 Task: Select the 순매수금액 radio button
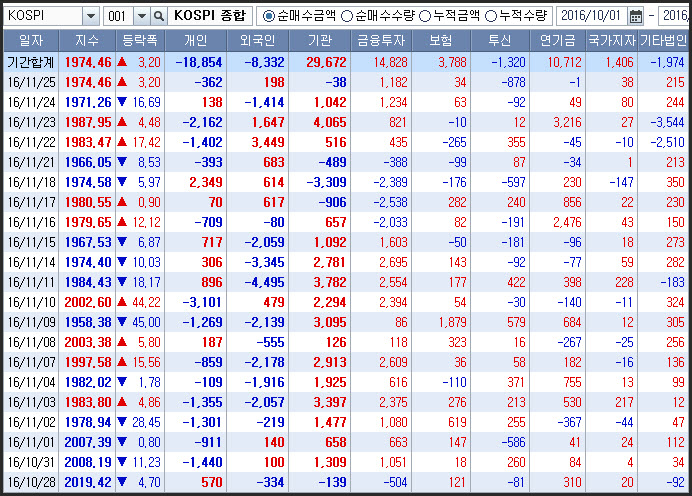(267, 16)
